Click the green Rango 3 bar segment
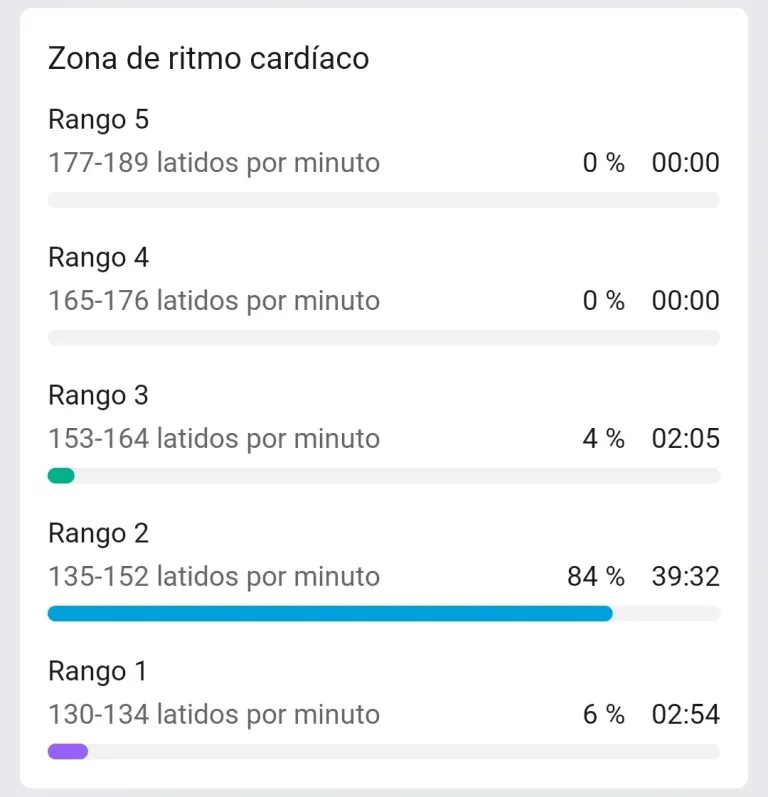Image resolution: width=768 pixels, height=797 pixels. coord(61,476)
